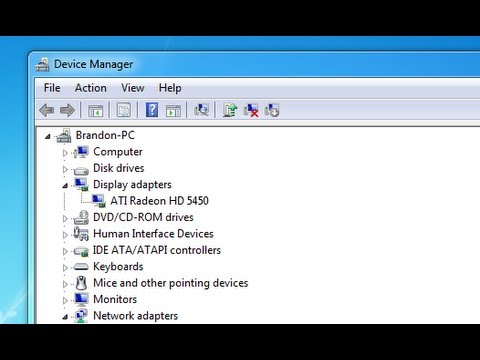Select the Network adapters label
This screenshot has height=360, width=480.
click(136, 316)
